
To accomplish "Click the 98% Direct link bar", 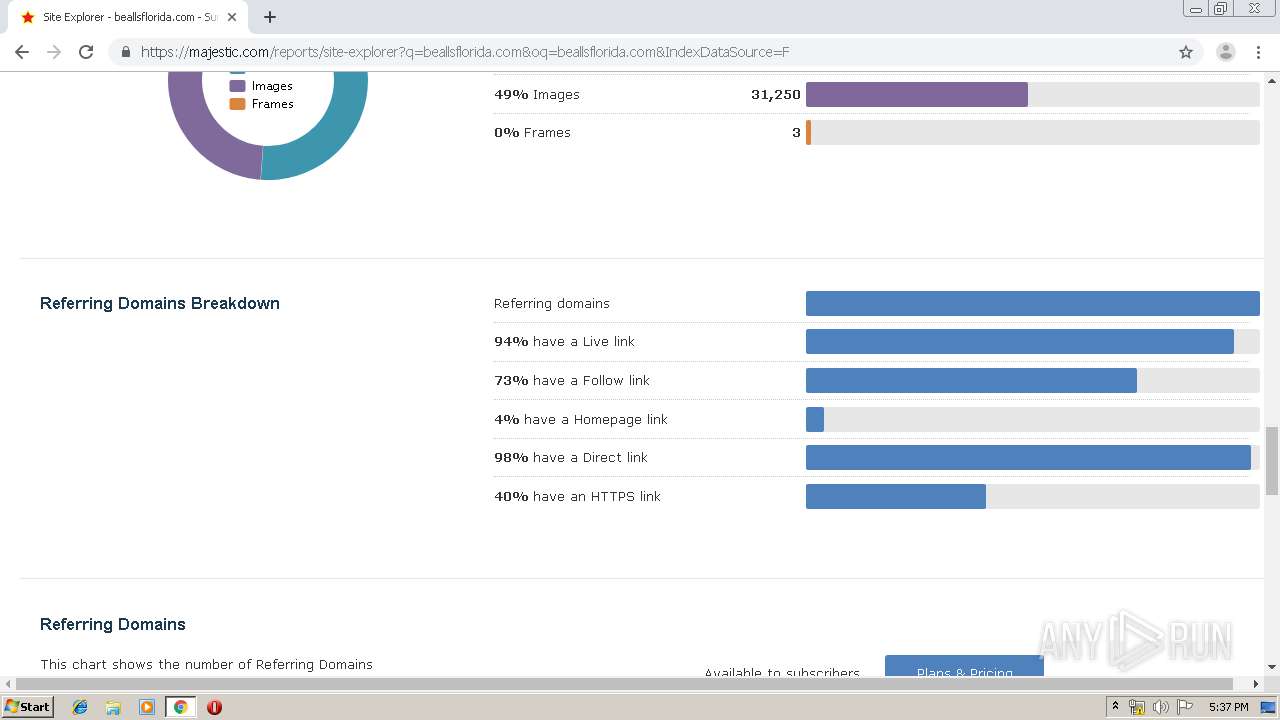I will pos(1028,458).
